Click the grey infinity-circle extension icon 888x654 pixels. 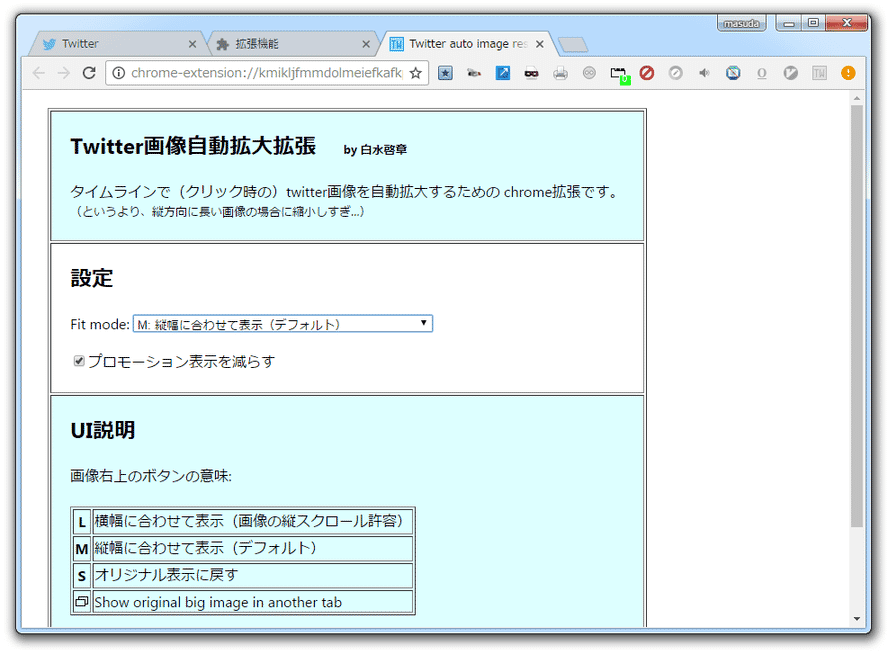(x=589, y=72)
